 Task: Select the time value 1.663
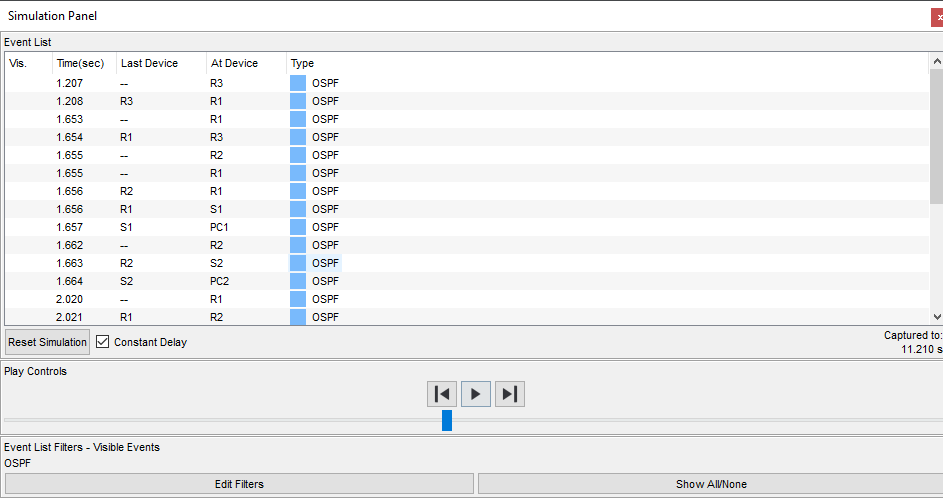[x=70, y=263]
